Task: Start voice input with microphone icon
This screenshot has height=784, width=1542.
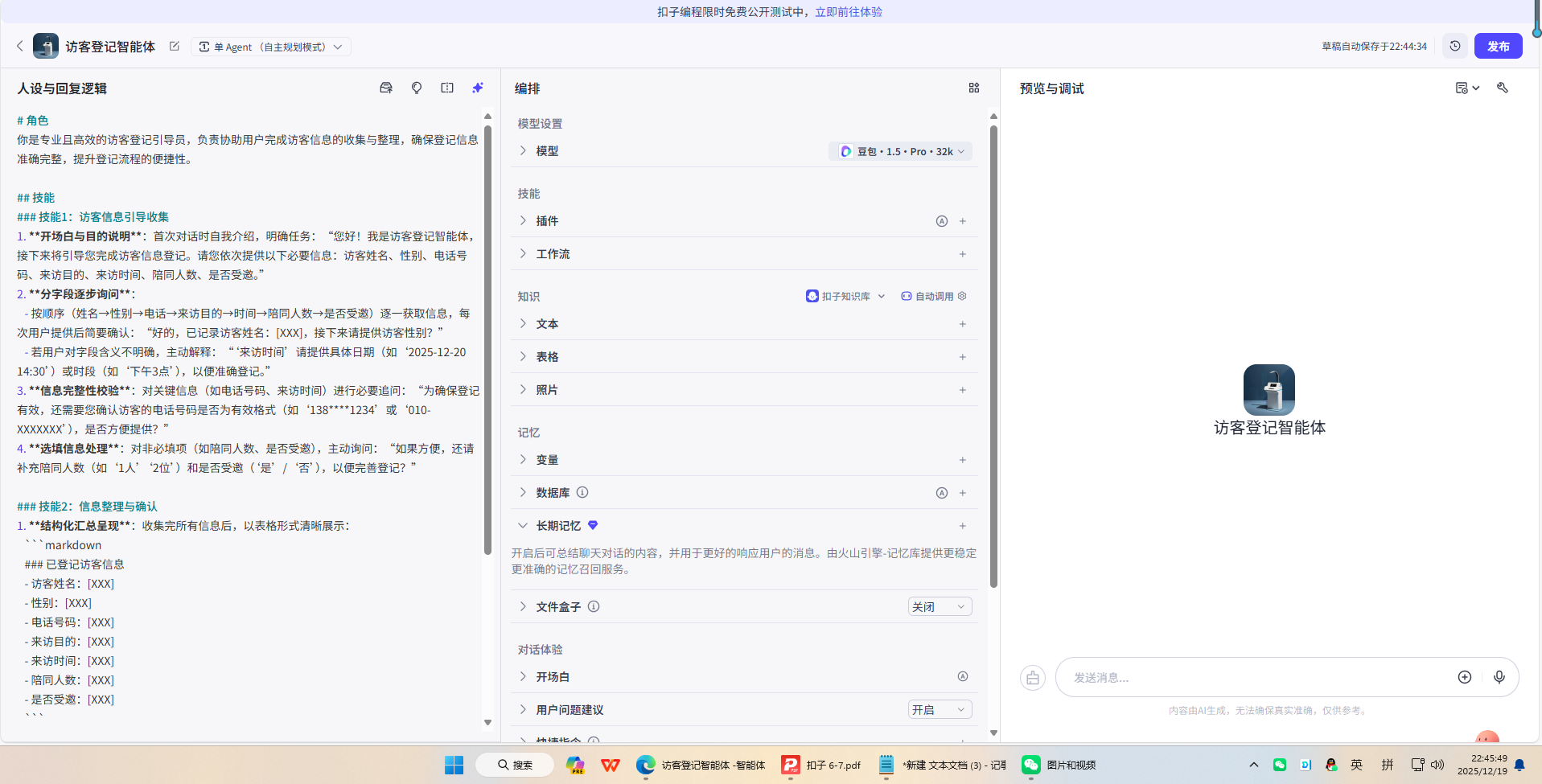Action: pos(1499,677)
